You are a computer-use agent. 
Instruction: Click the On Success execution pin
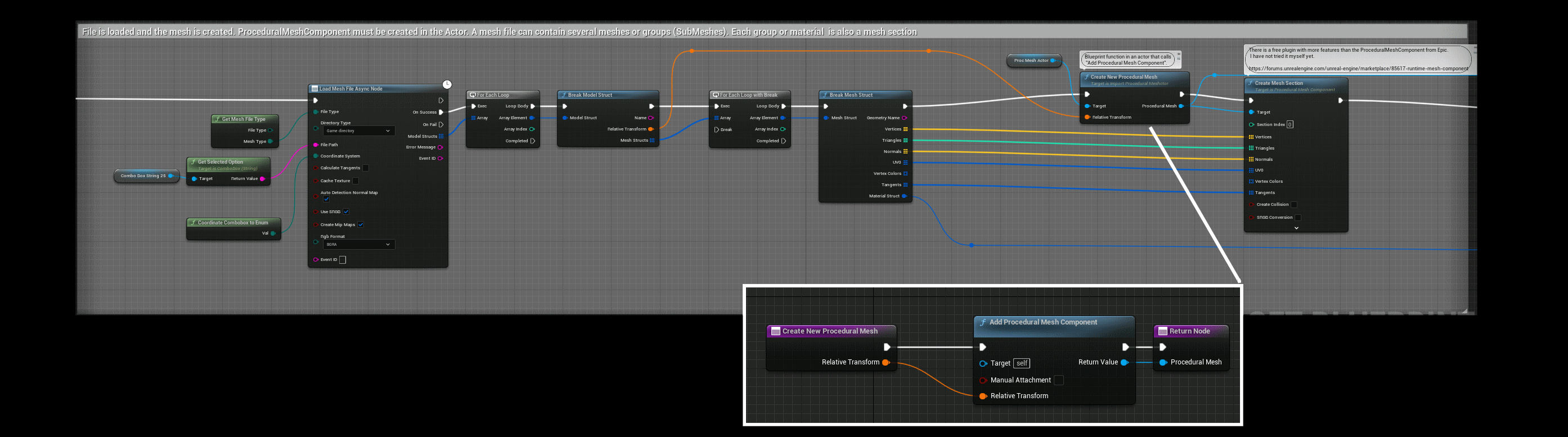pyautogui.click(x=441, y=112)
